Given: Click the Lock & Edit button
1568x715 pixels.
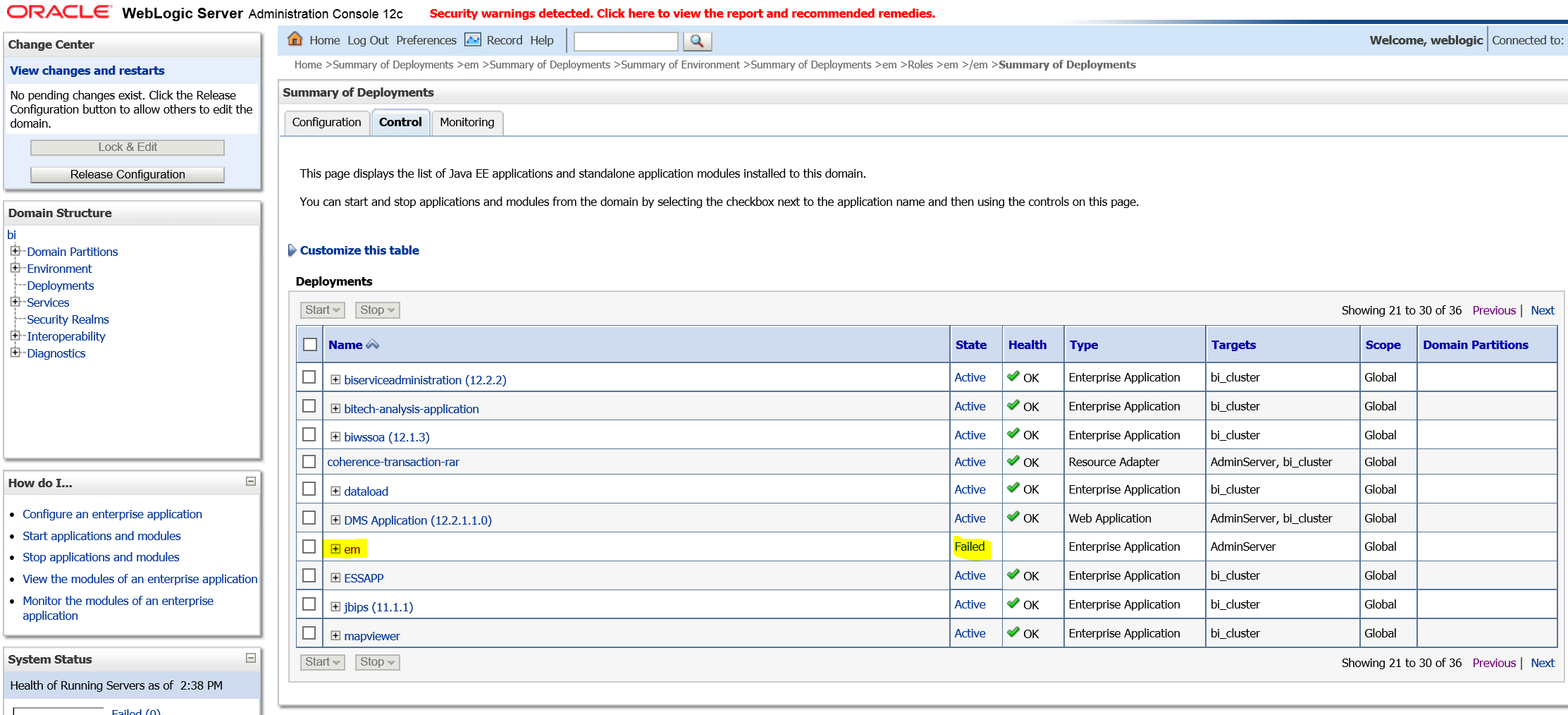Looking at the screenshot, I should click(128, 147).
